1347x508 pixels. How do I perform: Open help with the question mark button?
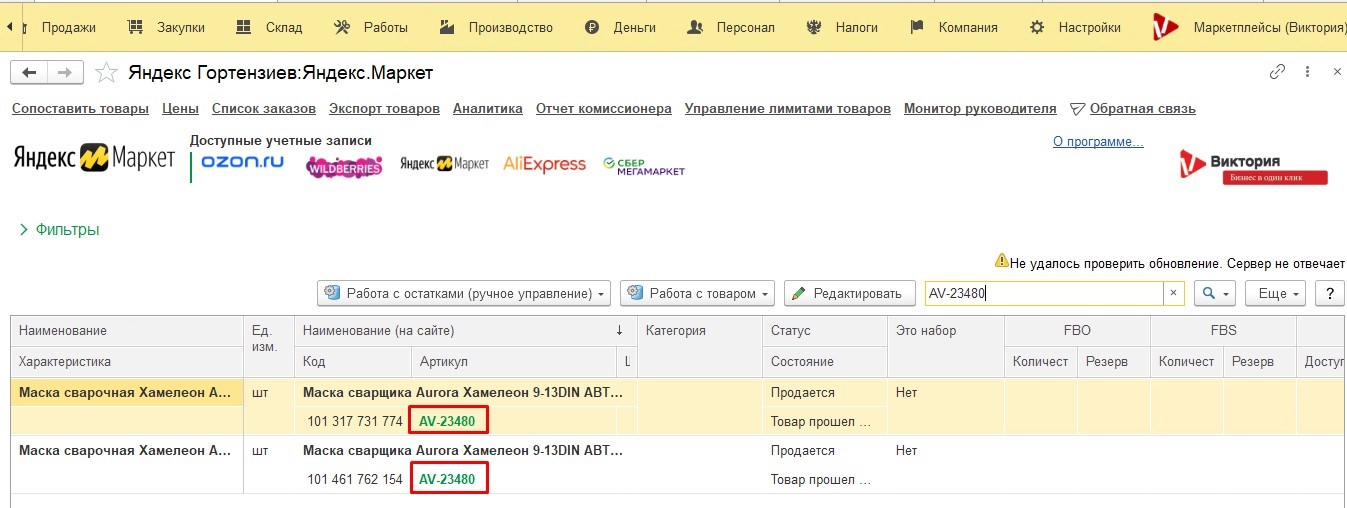[1328, 294]
